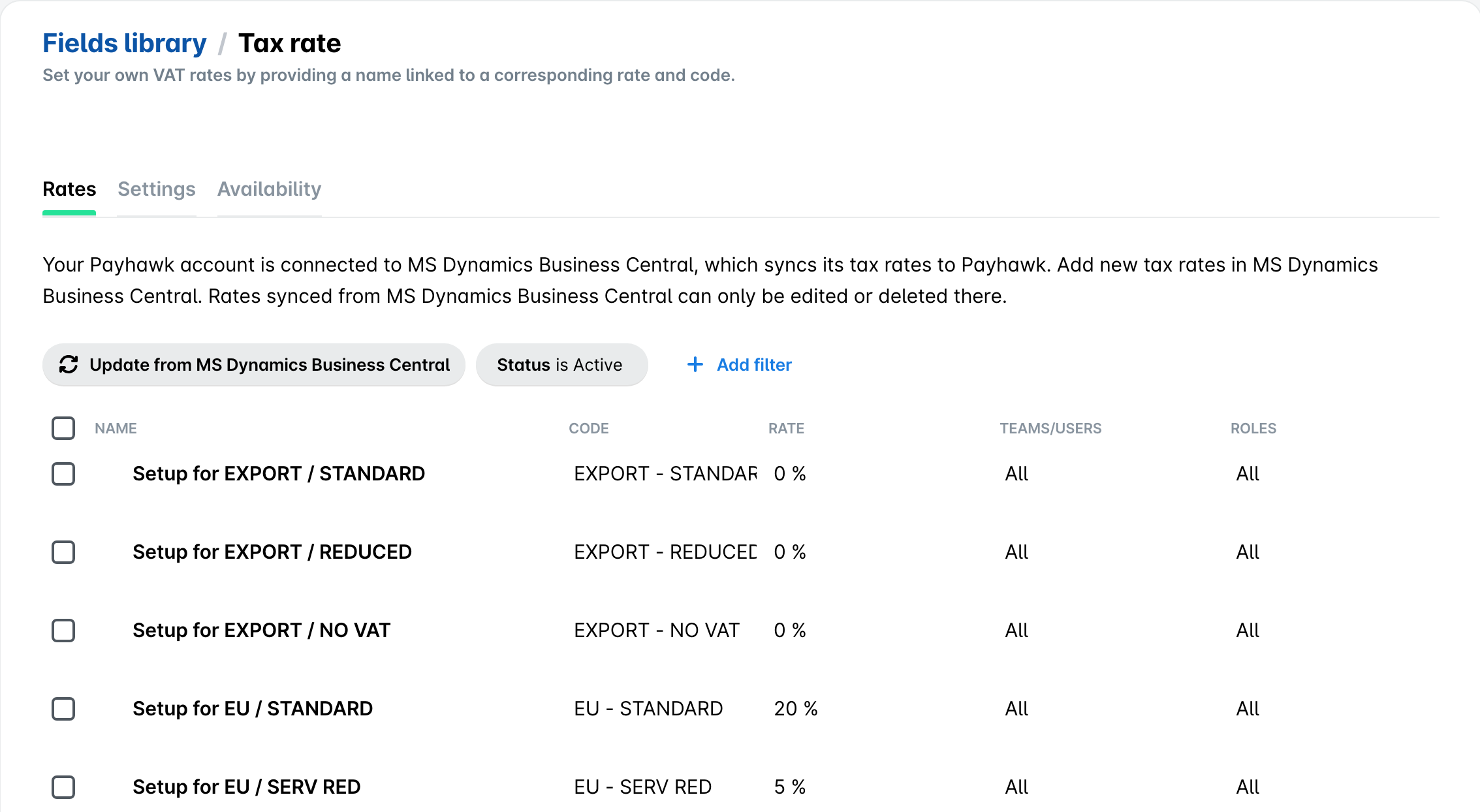The height and width of the screenshot is (812, 1480).
Task: Select the Setup for EXPORT / NO VAT checkbox
Action: point(63,631)
